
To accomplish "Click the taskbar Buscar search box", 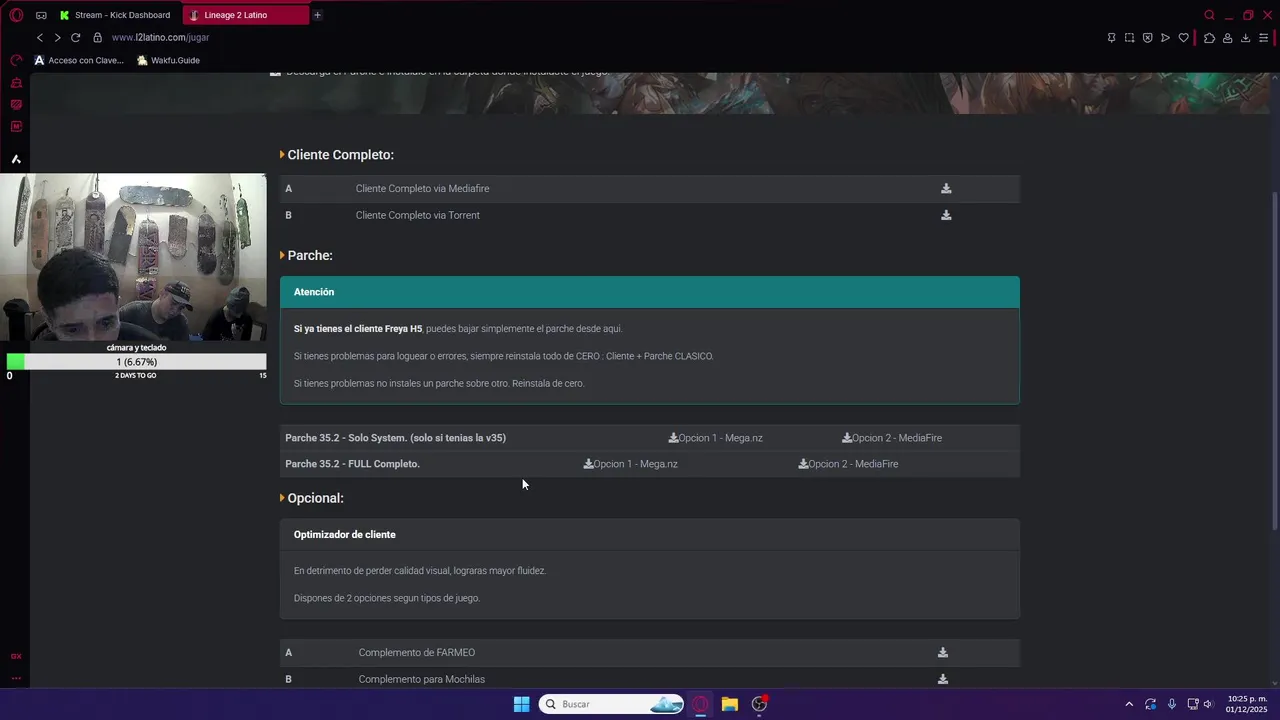I will tap(611, 704).
